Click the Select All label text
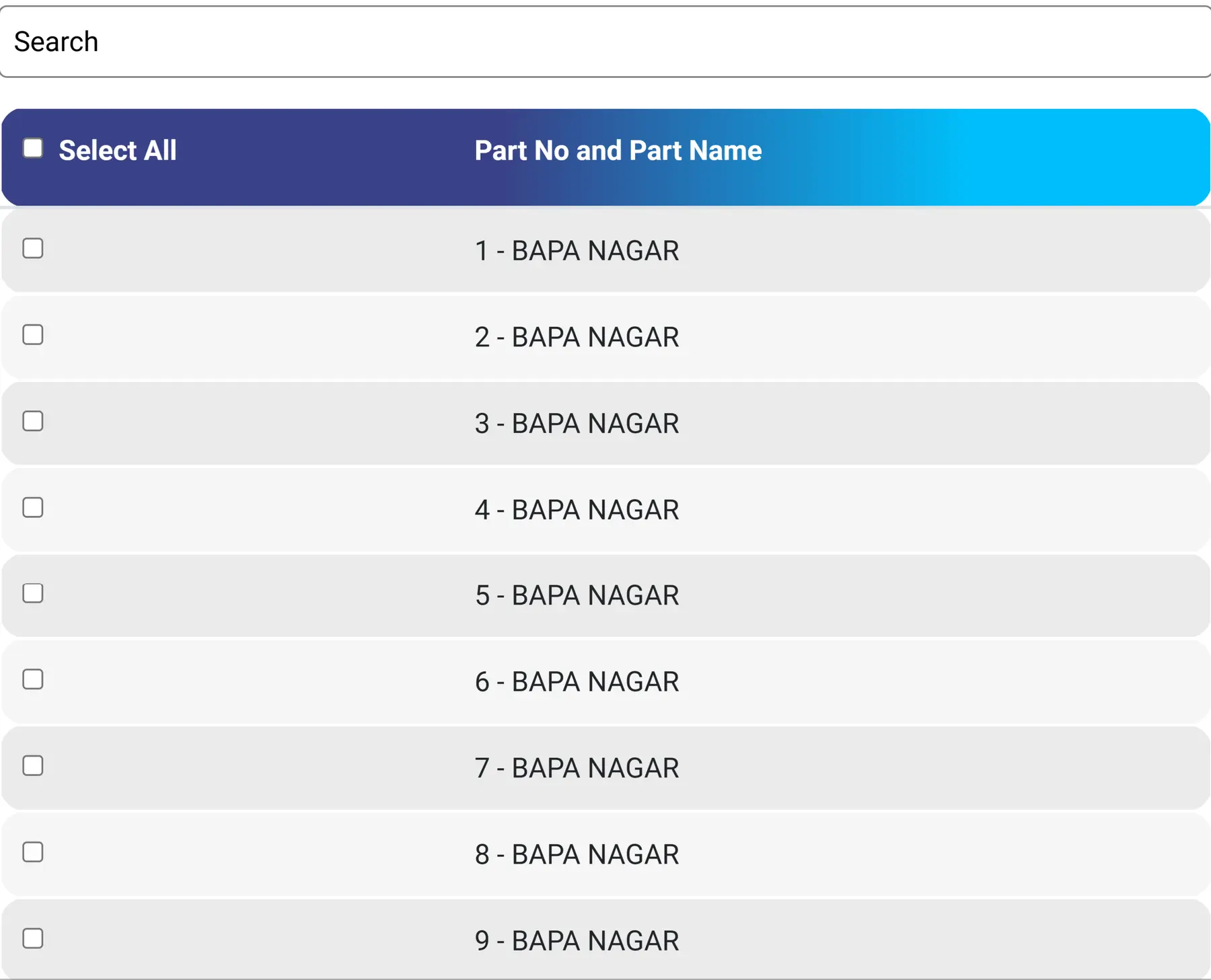The image size is (1211, 980). click(x=118, y=151)
